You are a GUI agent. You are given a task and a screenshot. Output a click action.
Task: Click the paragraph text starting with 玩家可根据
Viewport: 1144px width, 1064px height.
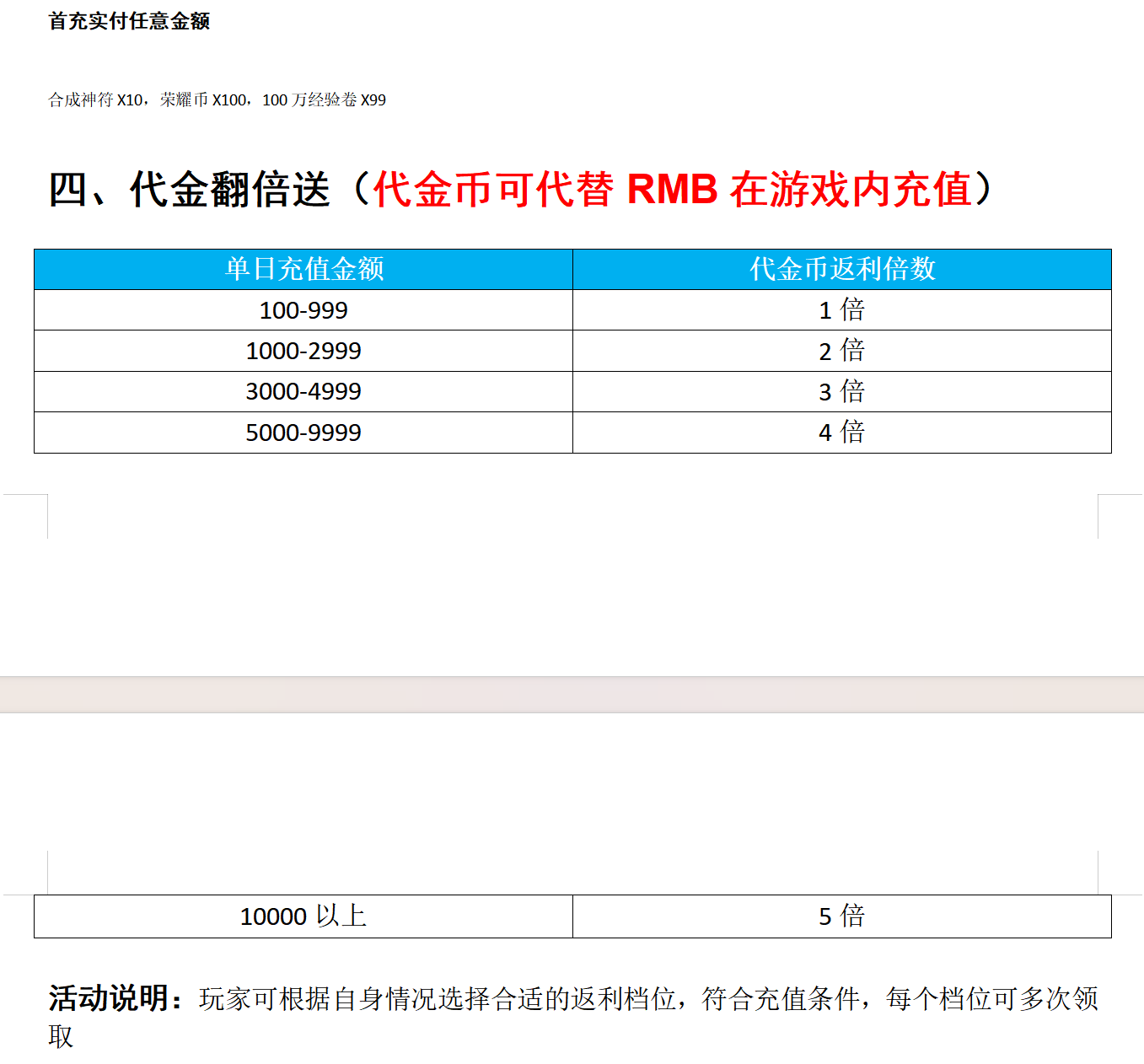[x=647, y=999]
